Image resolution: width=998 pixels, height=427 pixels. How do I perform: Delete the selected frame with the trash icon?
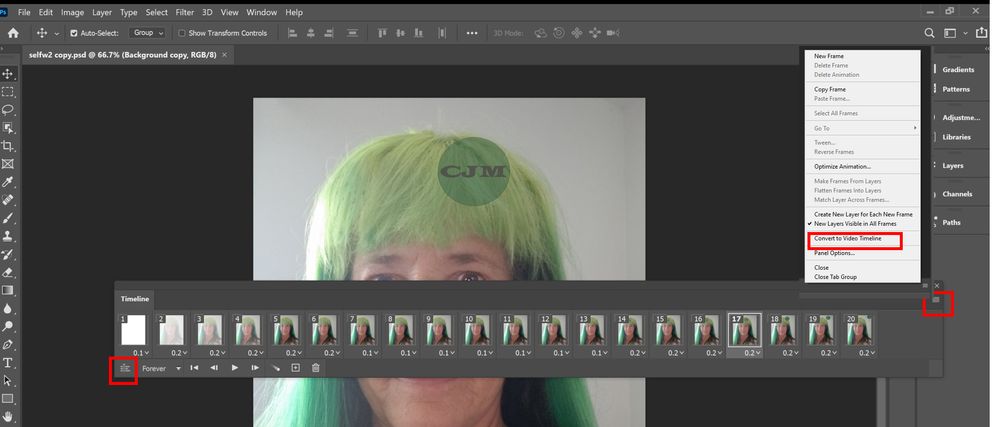click(x=316, y=368)
